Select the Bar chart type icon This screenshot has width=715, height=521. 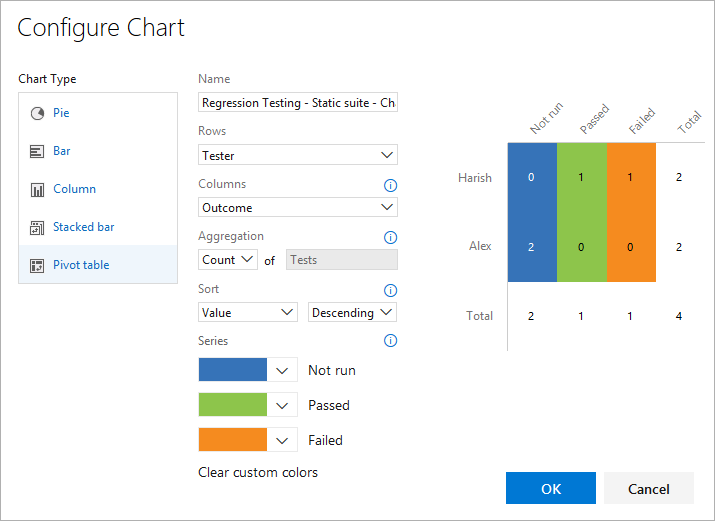tap(37, 151)
